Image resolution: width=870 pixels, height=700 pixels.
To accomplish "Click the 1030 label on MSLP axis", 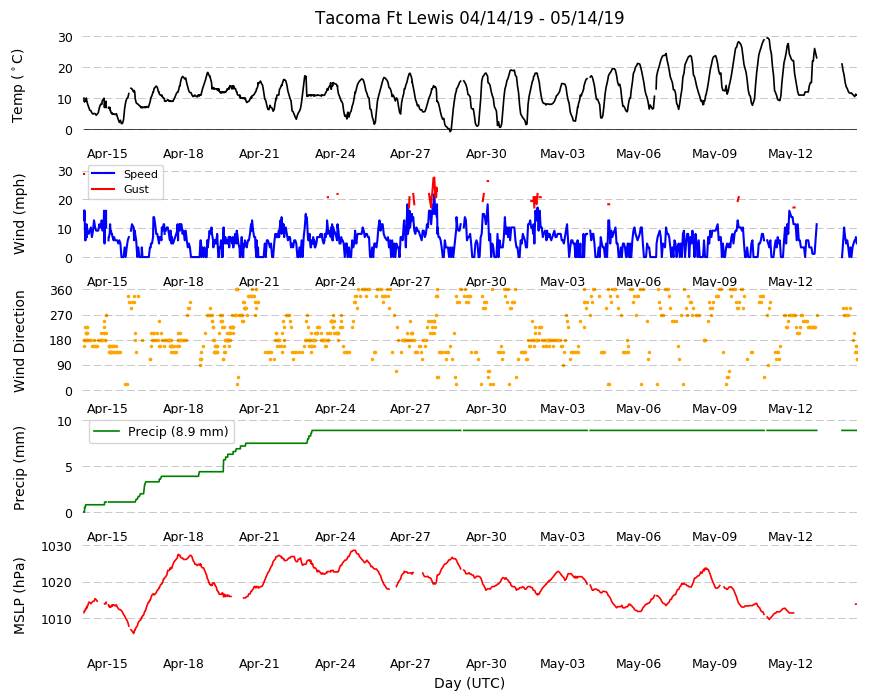I will coord(57,546).
